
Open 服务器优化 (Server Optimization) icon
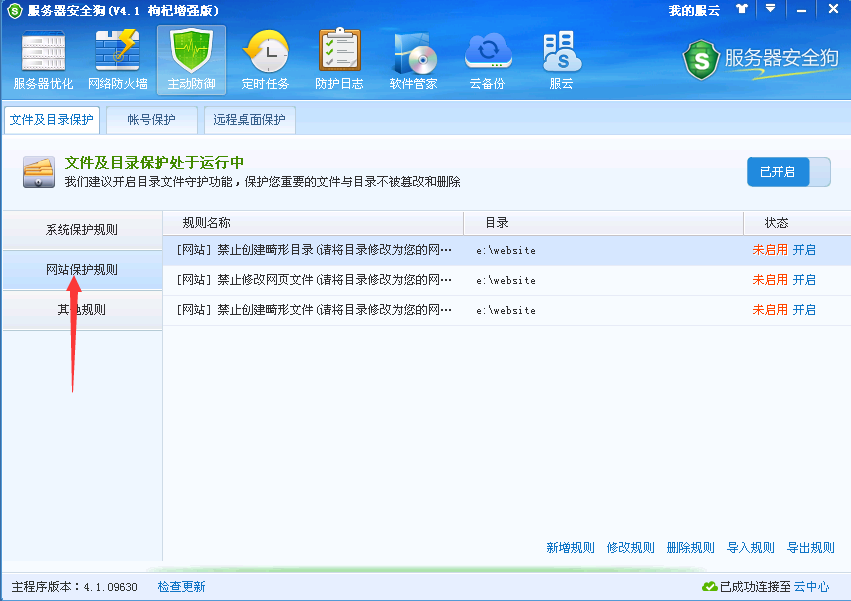[43, 60]
